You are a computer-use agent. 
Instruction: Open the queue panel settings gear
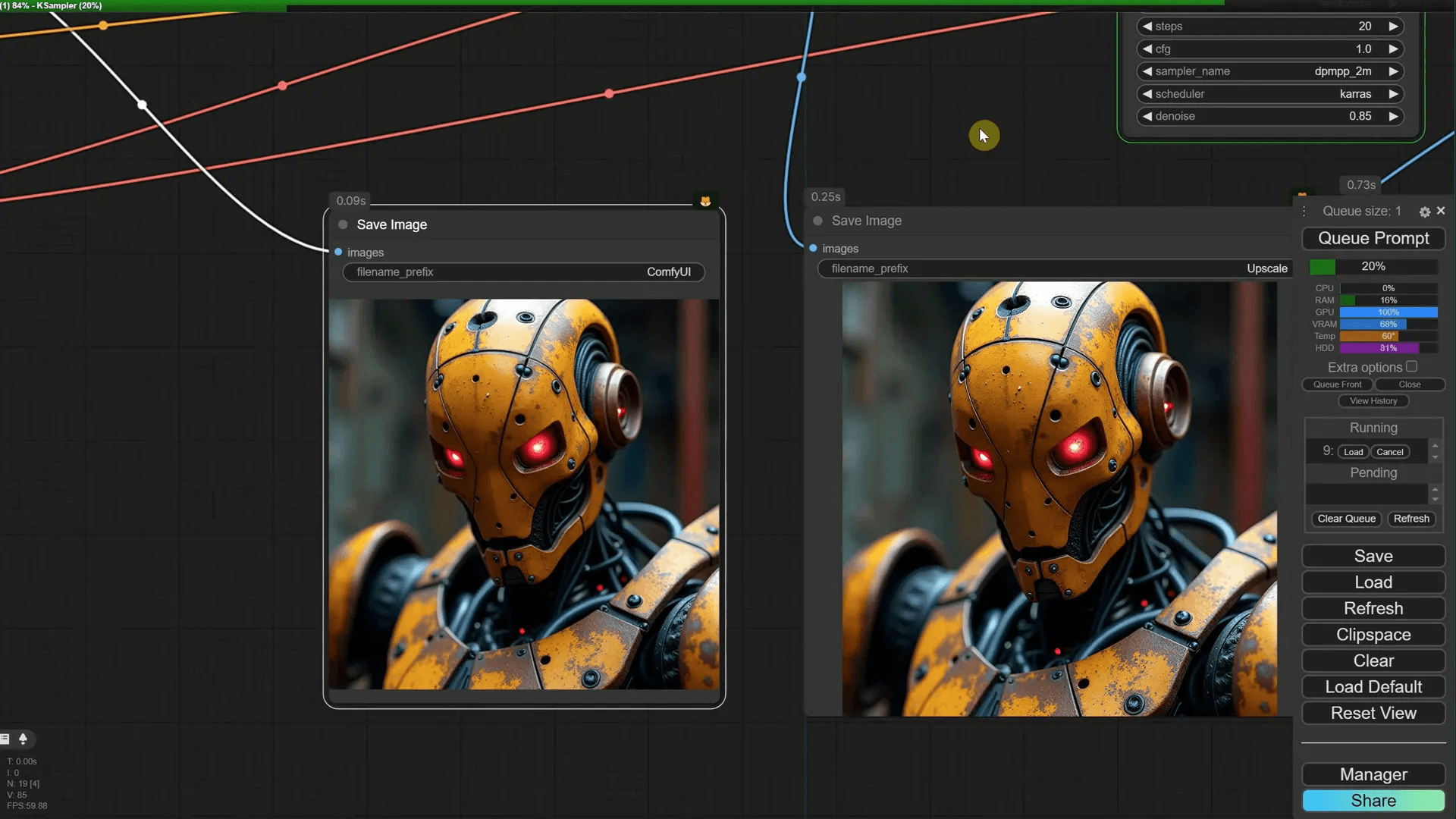1424,212
